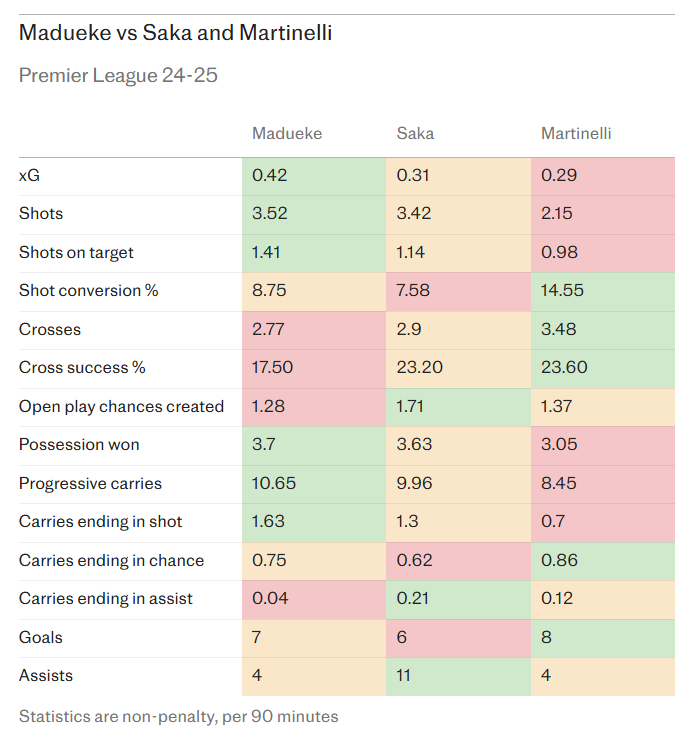Select the 'Progressive carries' row label
Image resolution: width=683 pixels, height=736 pixels.
[90, 483]
